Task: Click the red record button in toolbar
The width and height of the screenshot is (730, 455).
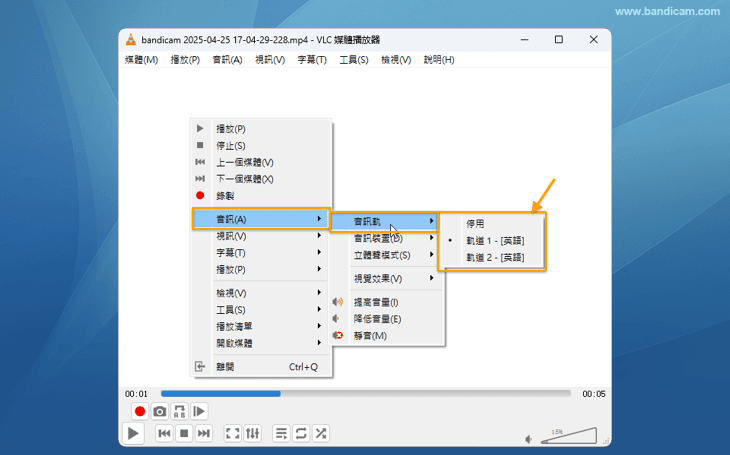Action: tap(140, 411)
